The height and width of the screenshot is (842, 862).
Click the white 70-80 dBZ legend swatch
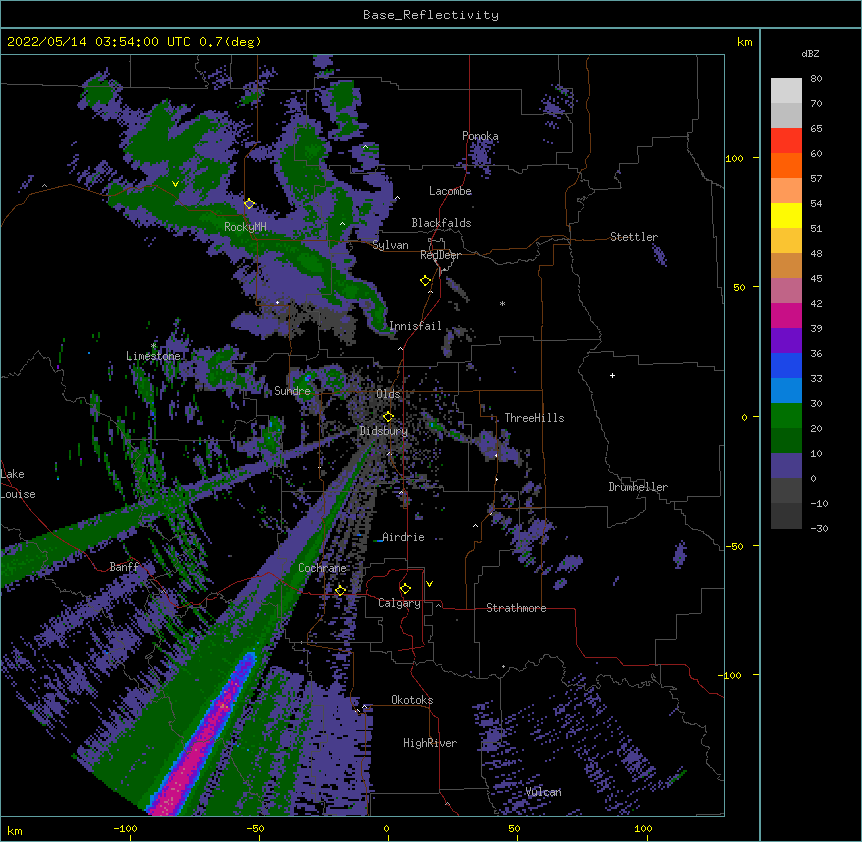[x=786, y=91]
